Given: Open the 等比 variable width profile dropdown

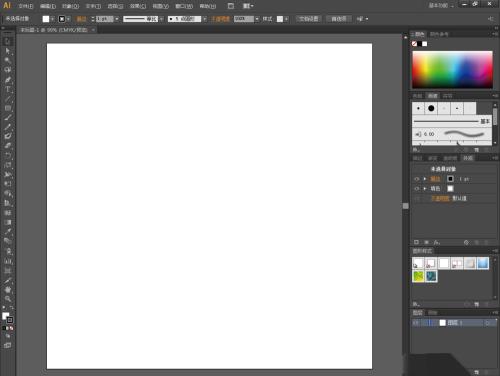Looking at the screenshot, I should click(161, 19).
